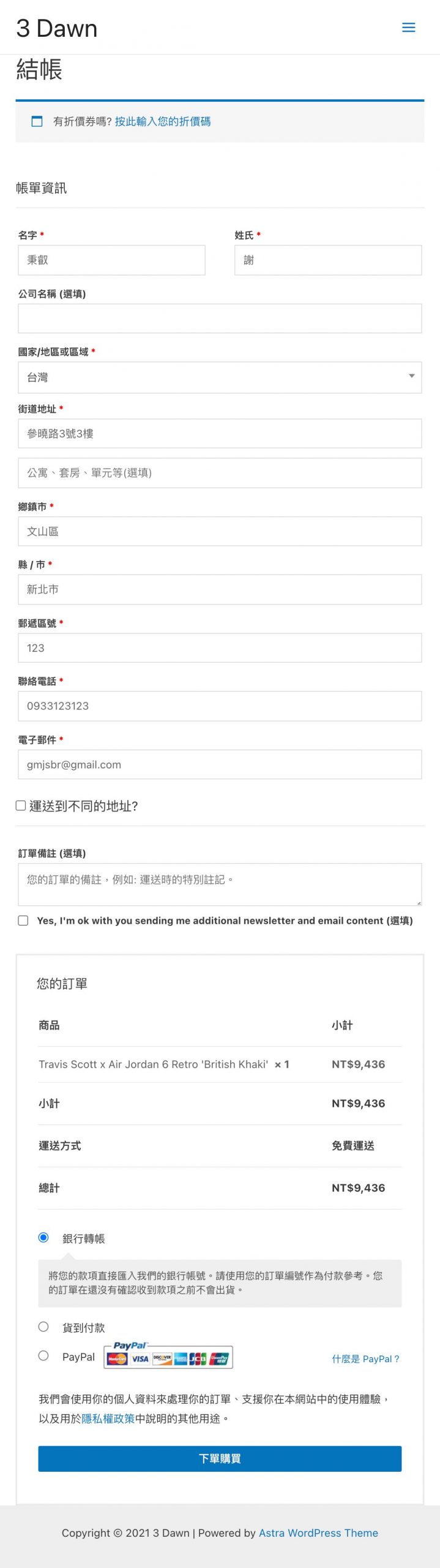Focus the 公司名稱 company name field
This screenshot has width=440, height=1568.
[220, 318]
